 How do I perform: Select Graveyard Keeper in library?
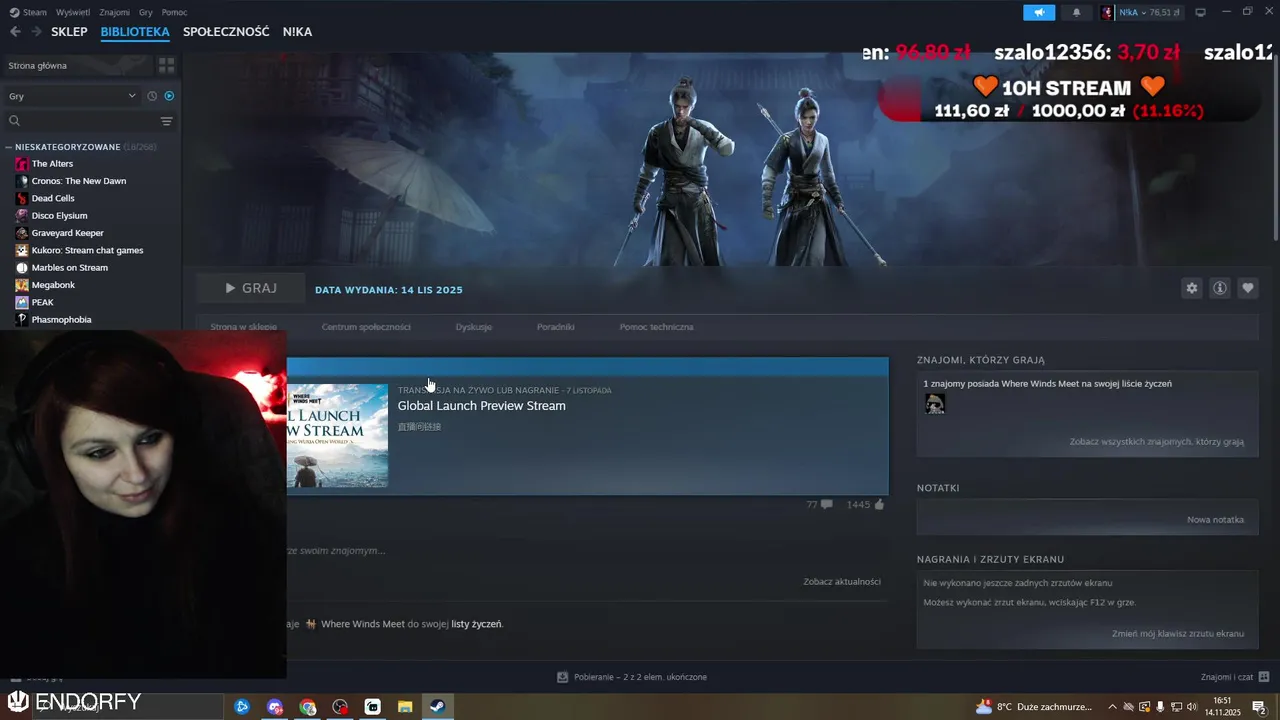tap(67, 233)
